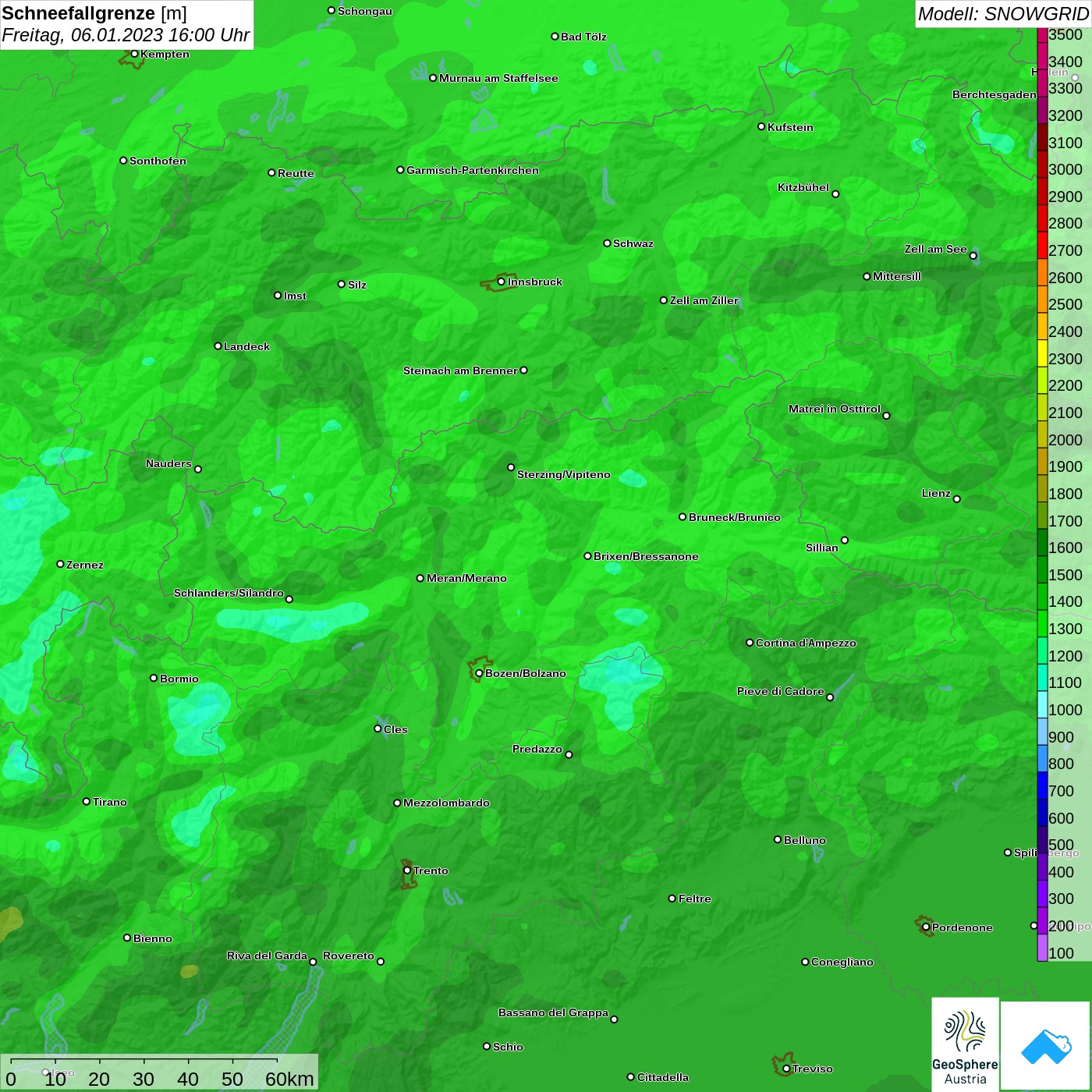Click the Pordenone city marker
This screenshot has height=1092, width=1092.
tap(926, 927)
